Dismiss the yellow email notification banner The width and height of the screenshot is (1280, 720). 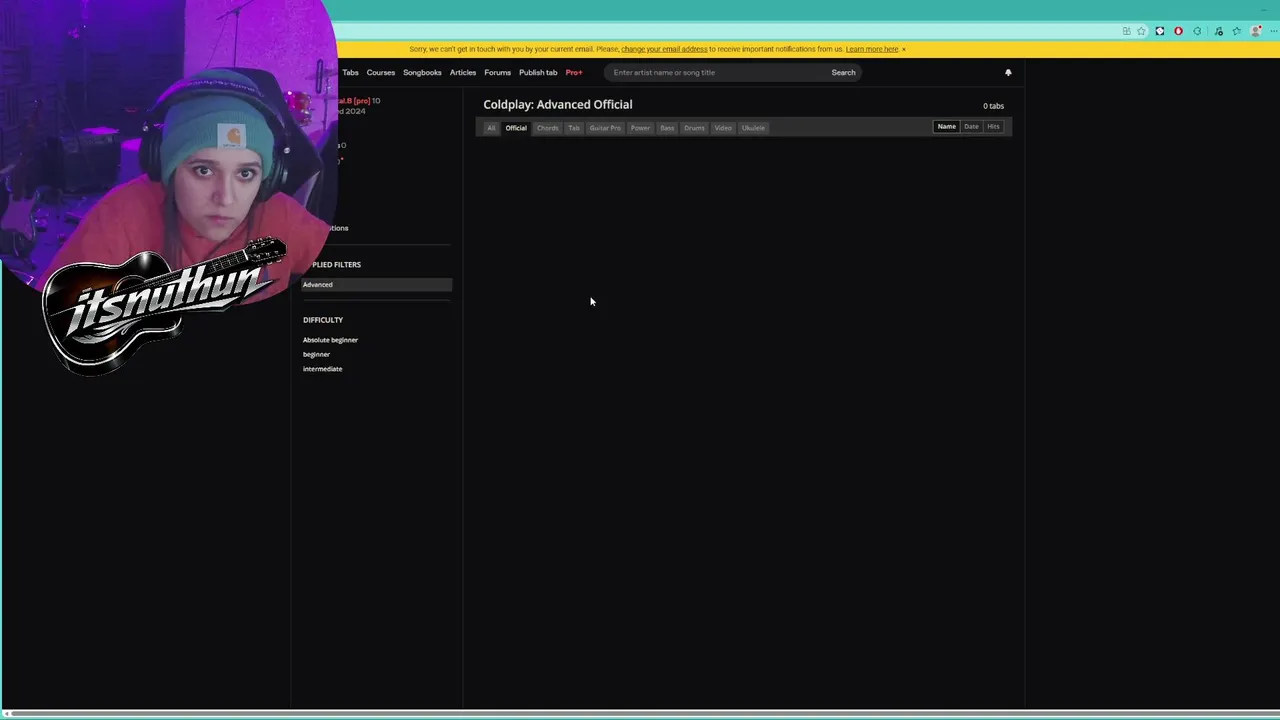904,49
